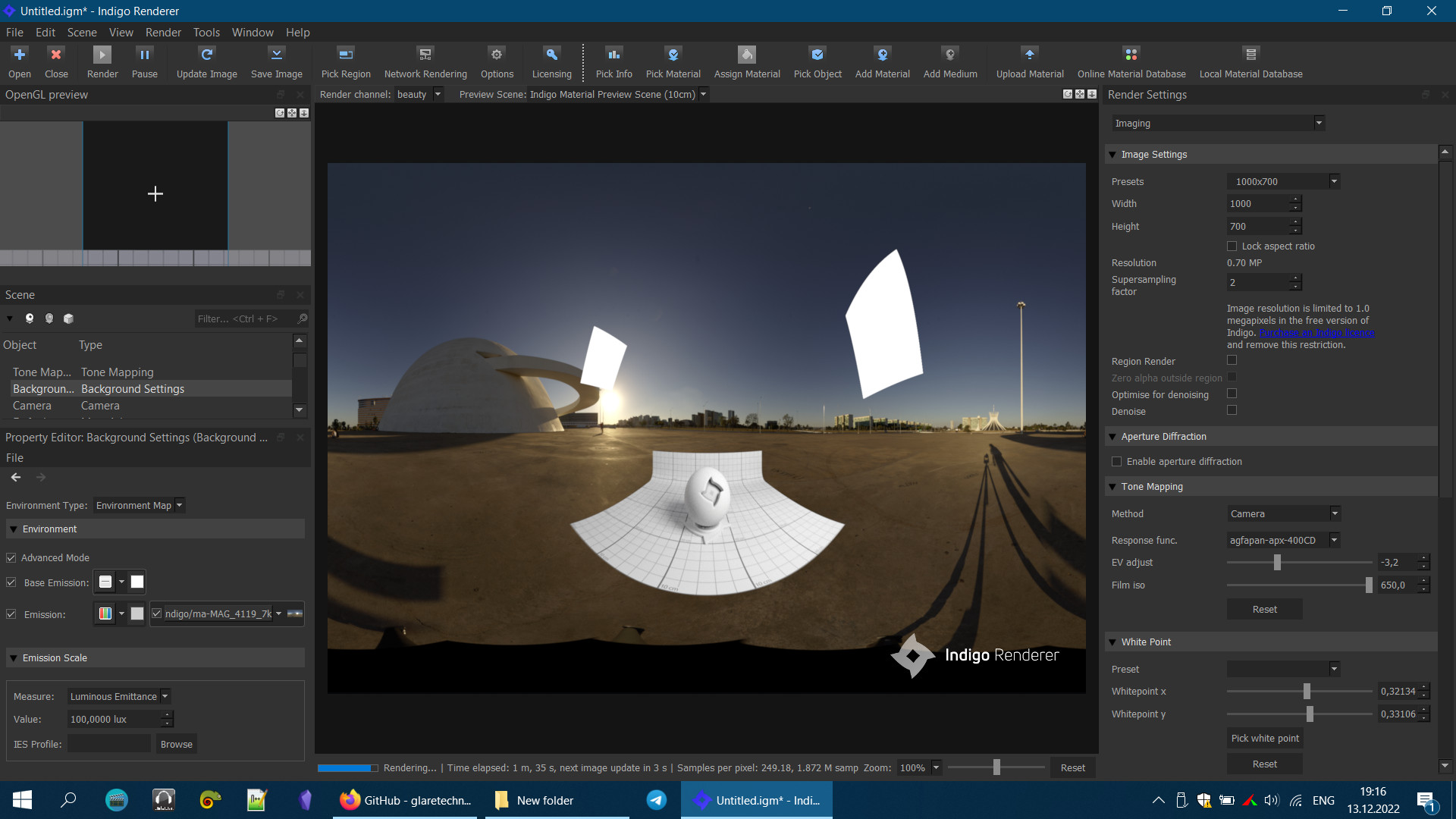Open the Response func. dropdown
This screenshot has height=819, width=1456.
pos(1284,541)
